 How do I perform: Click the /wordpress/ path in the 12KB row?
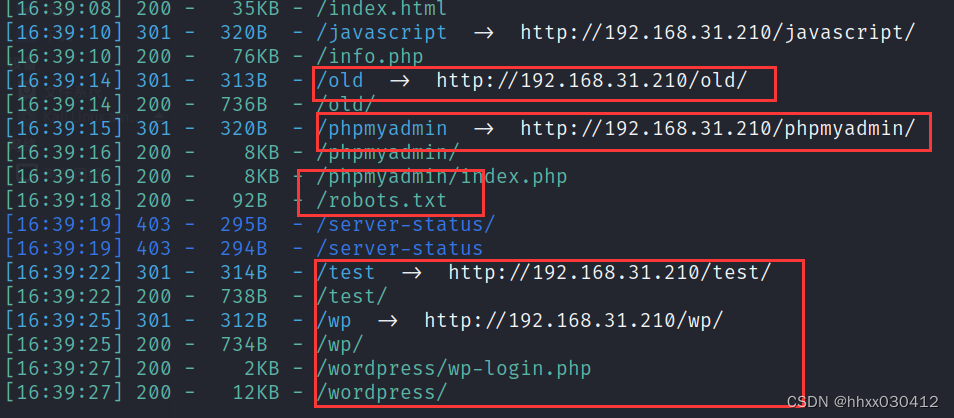(381, 392)
